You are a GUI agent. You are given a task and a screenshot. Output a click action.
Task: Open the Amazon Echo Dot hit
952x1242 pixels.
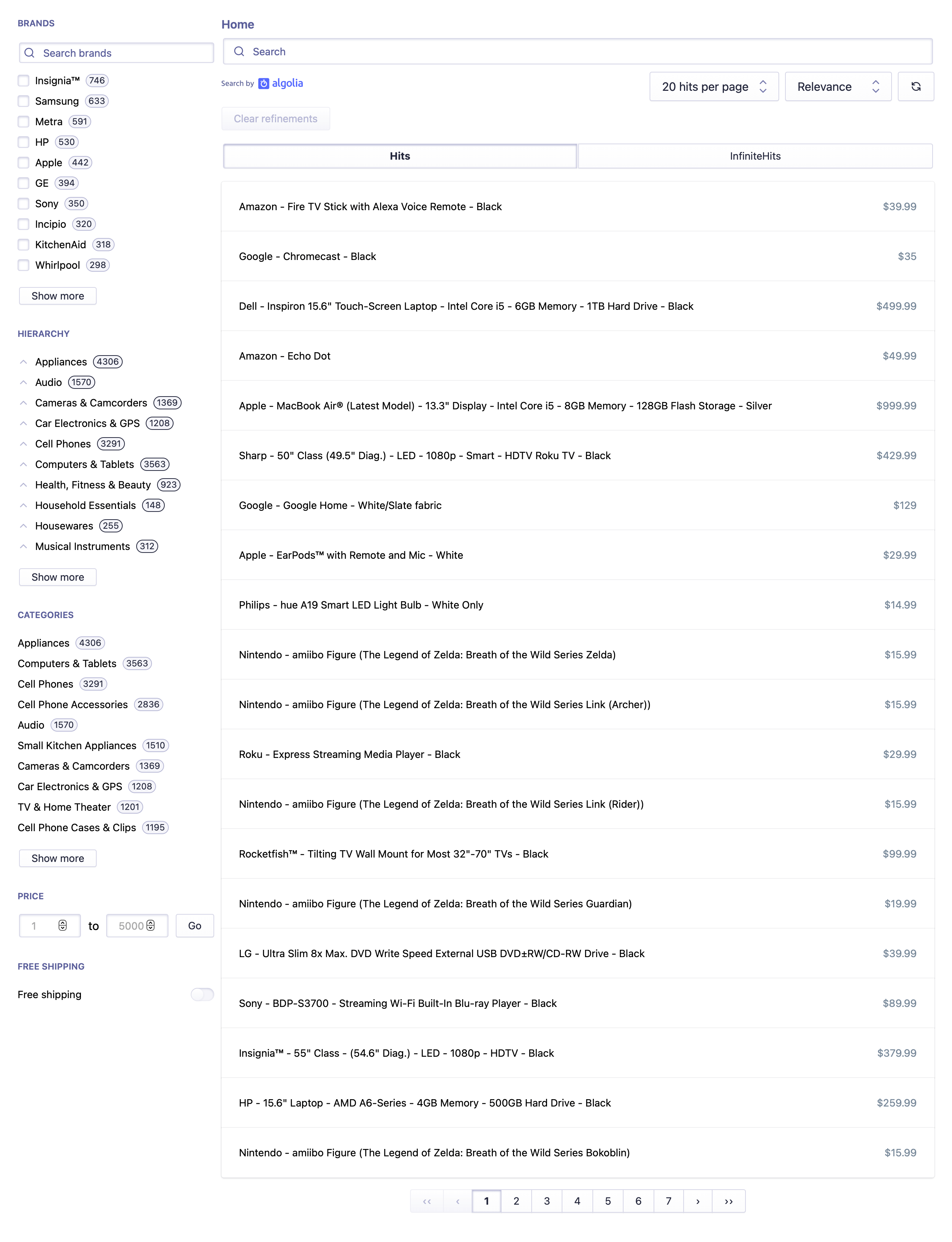[577, 356]
